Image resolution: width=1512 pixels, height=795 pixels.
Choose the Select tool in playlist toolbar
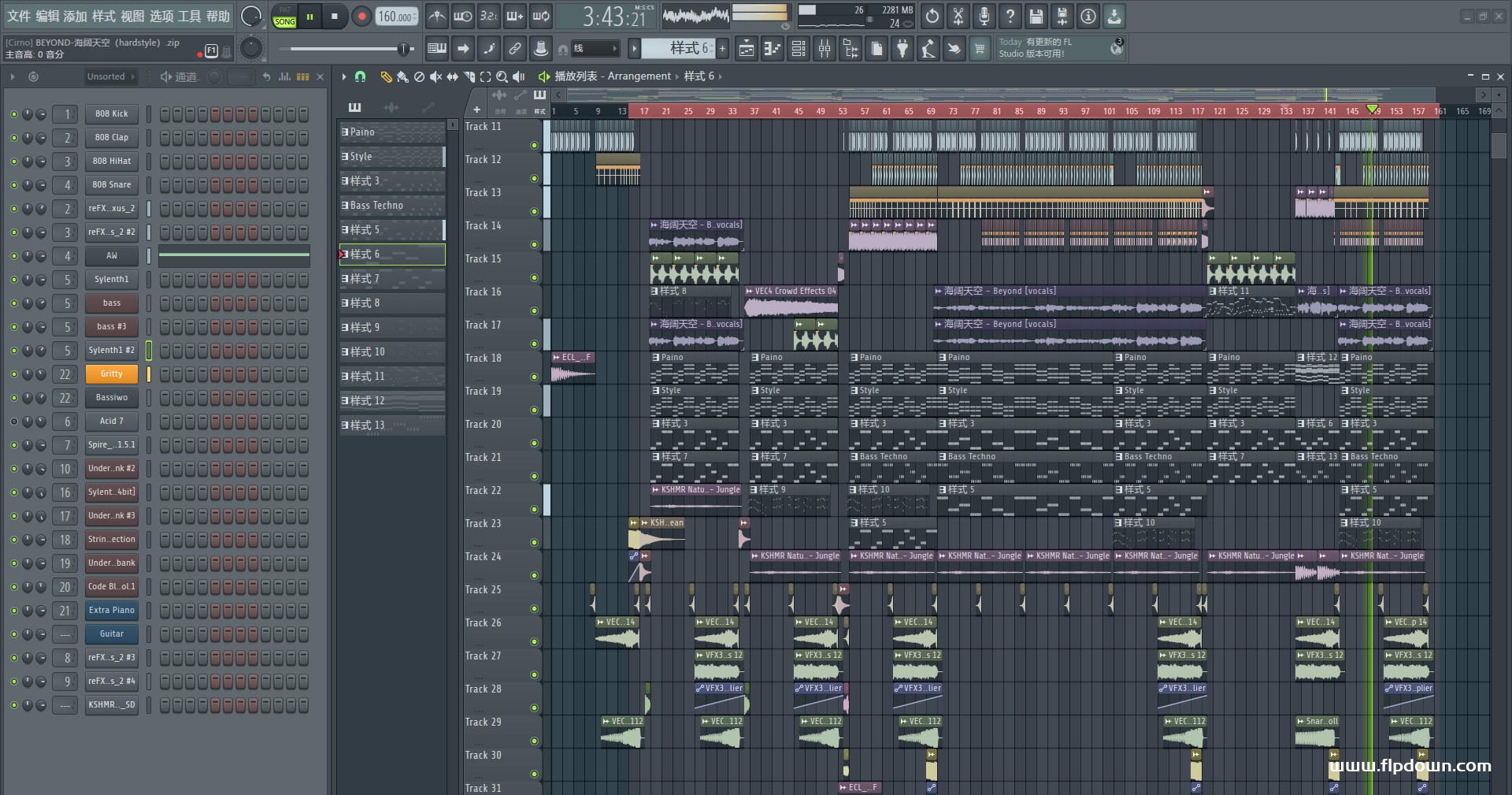click(x=485, y=76)
